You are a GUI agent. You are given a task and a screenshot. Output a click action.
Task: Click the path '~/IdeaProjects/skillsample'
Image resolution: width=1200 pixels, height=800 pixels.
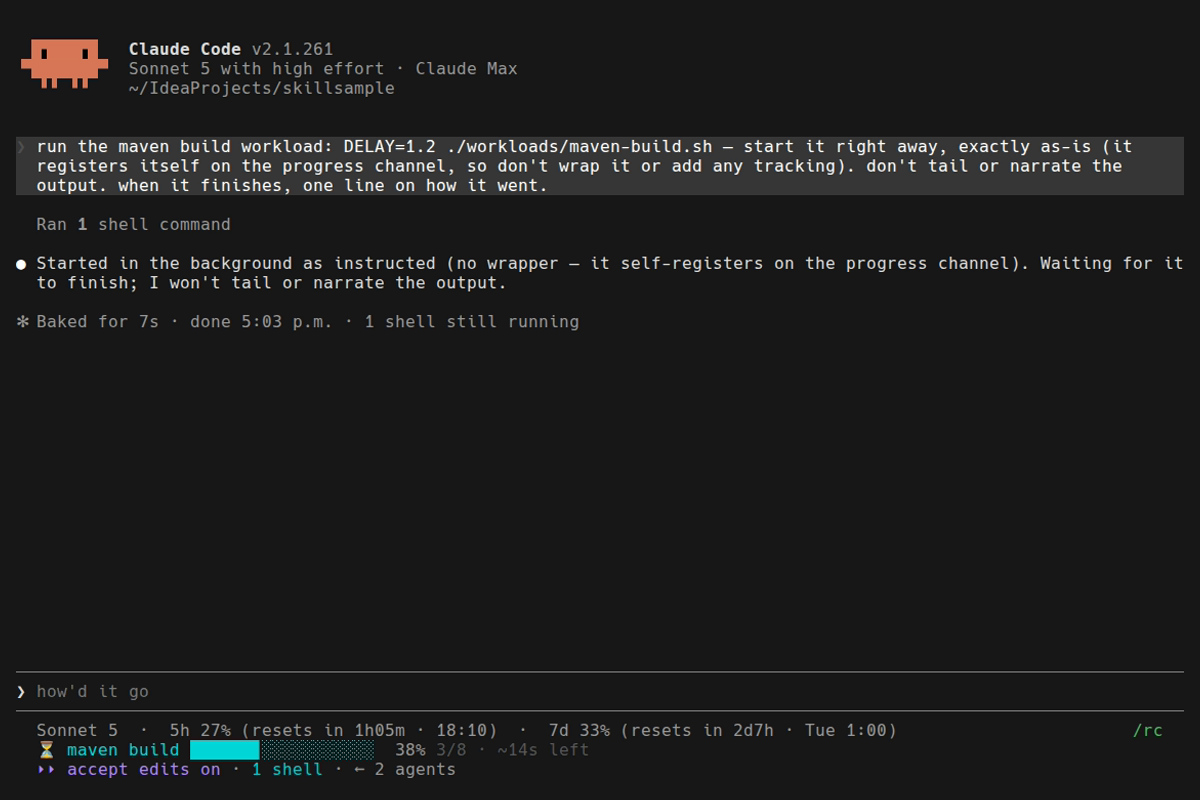[x=262, y=88]
